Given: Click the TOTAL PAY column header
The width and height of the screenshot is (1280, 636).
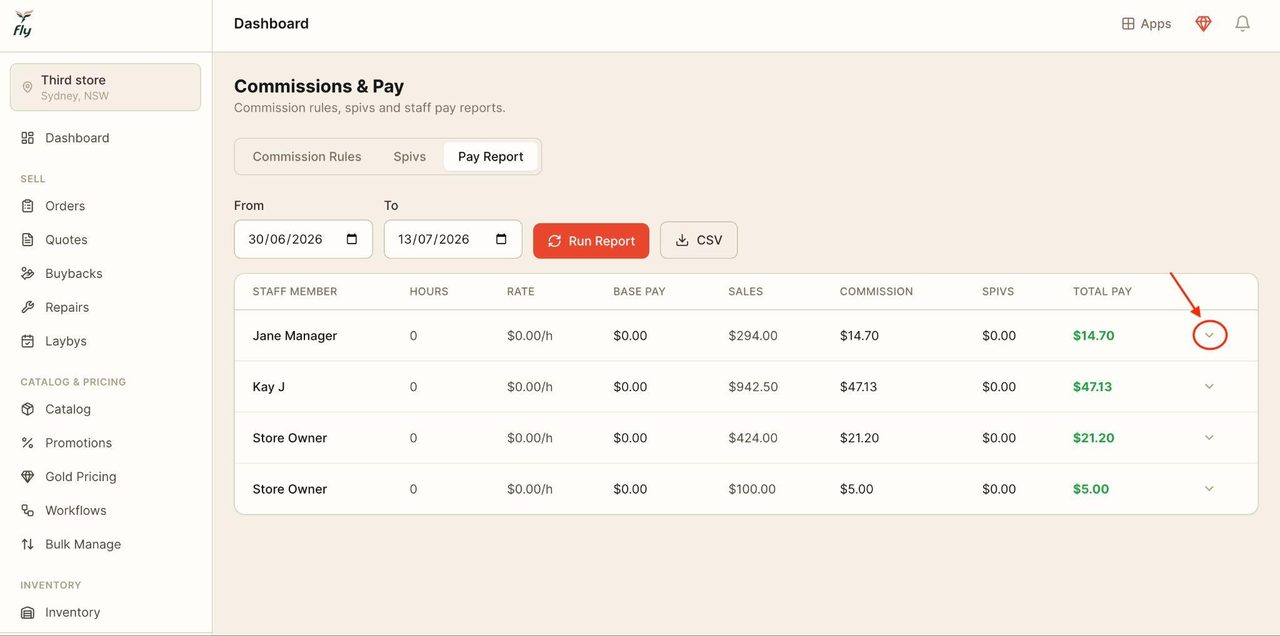Looking at the screenshot, I should click(x=1103, y=292).
